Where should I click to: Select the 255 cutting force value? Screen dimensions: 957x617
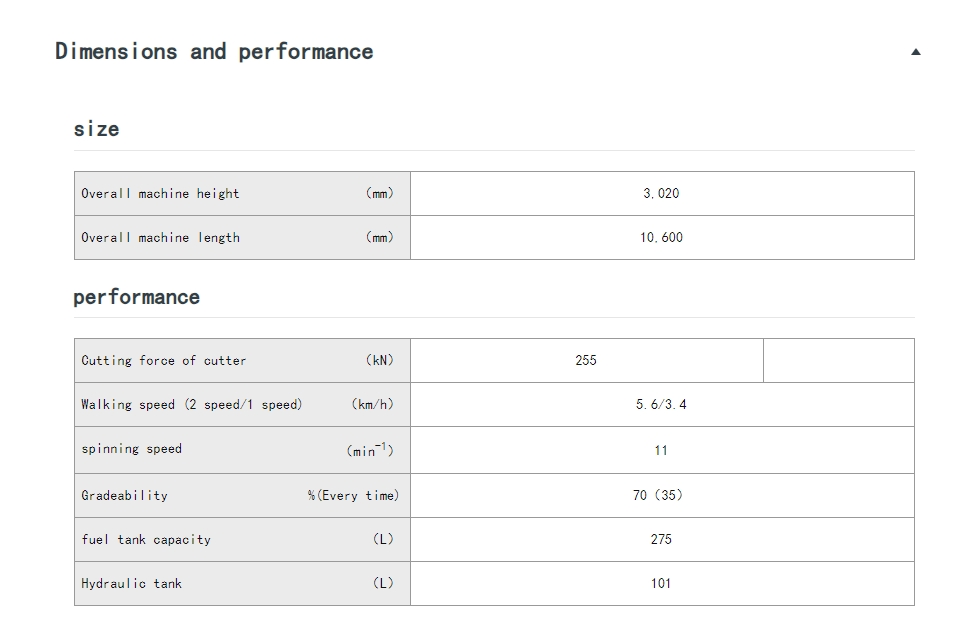click(x=586, y=361)
